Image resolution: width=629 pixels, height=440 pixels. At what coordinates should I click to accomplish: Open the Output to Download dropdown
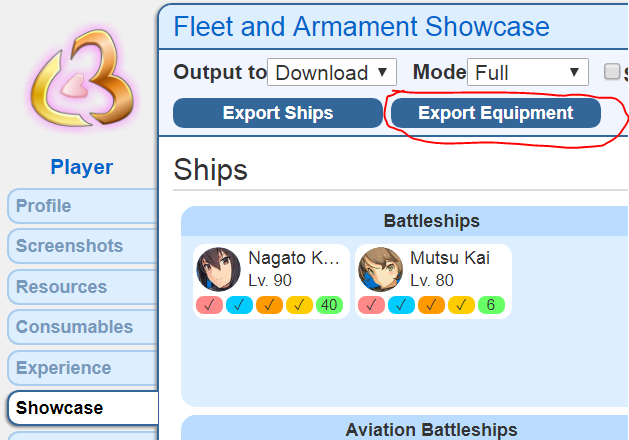click(332, 72)
